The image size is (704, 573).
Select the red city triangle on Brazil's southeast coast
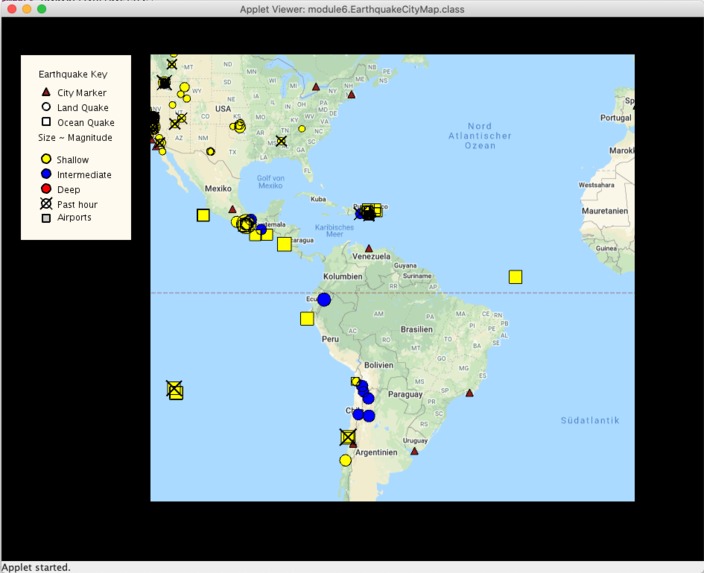coord(469,393)
